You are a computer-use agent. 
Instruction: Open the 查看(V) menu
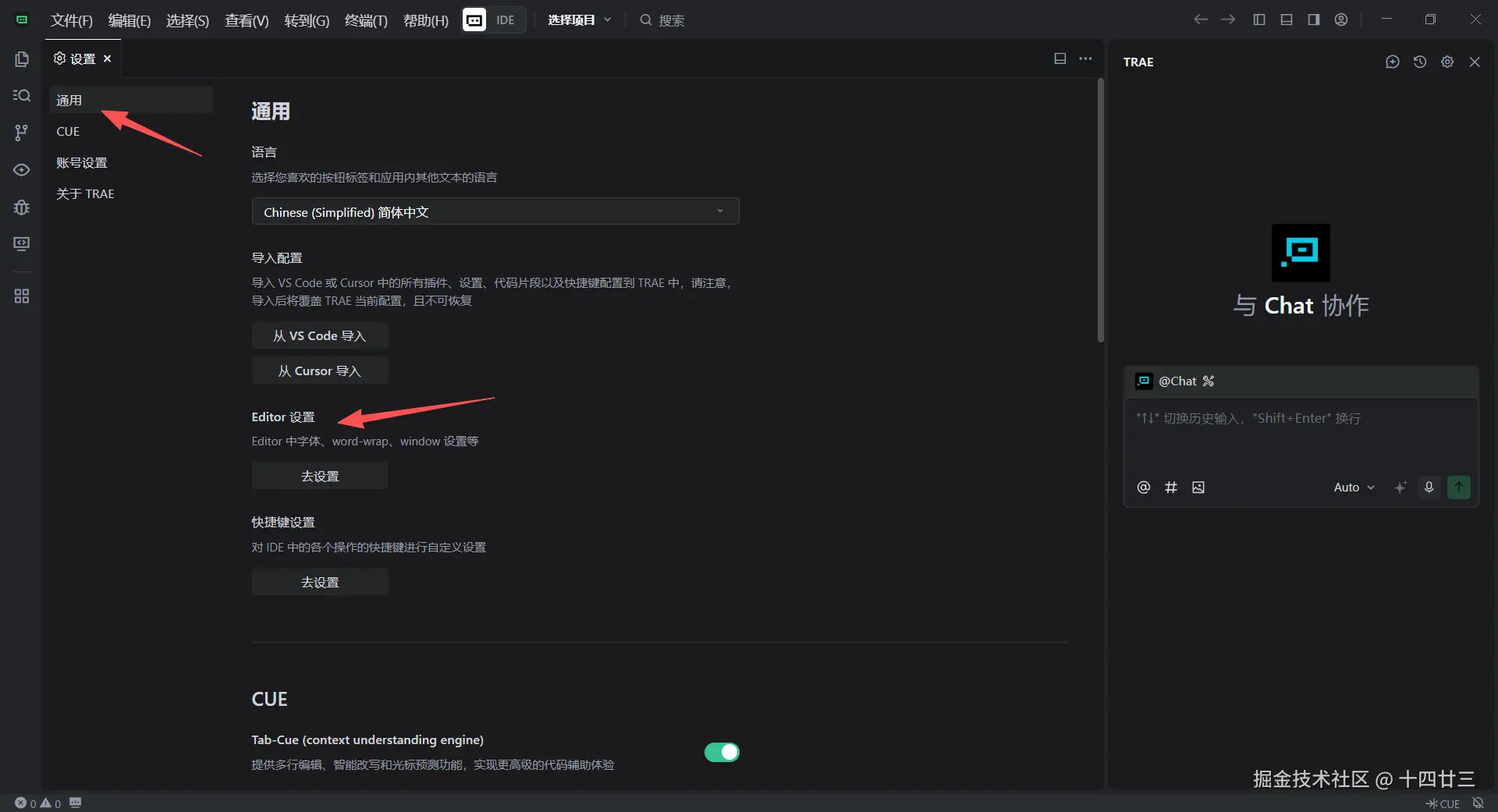click(x=247, y=20)
